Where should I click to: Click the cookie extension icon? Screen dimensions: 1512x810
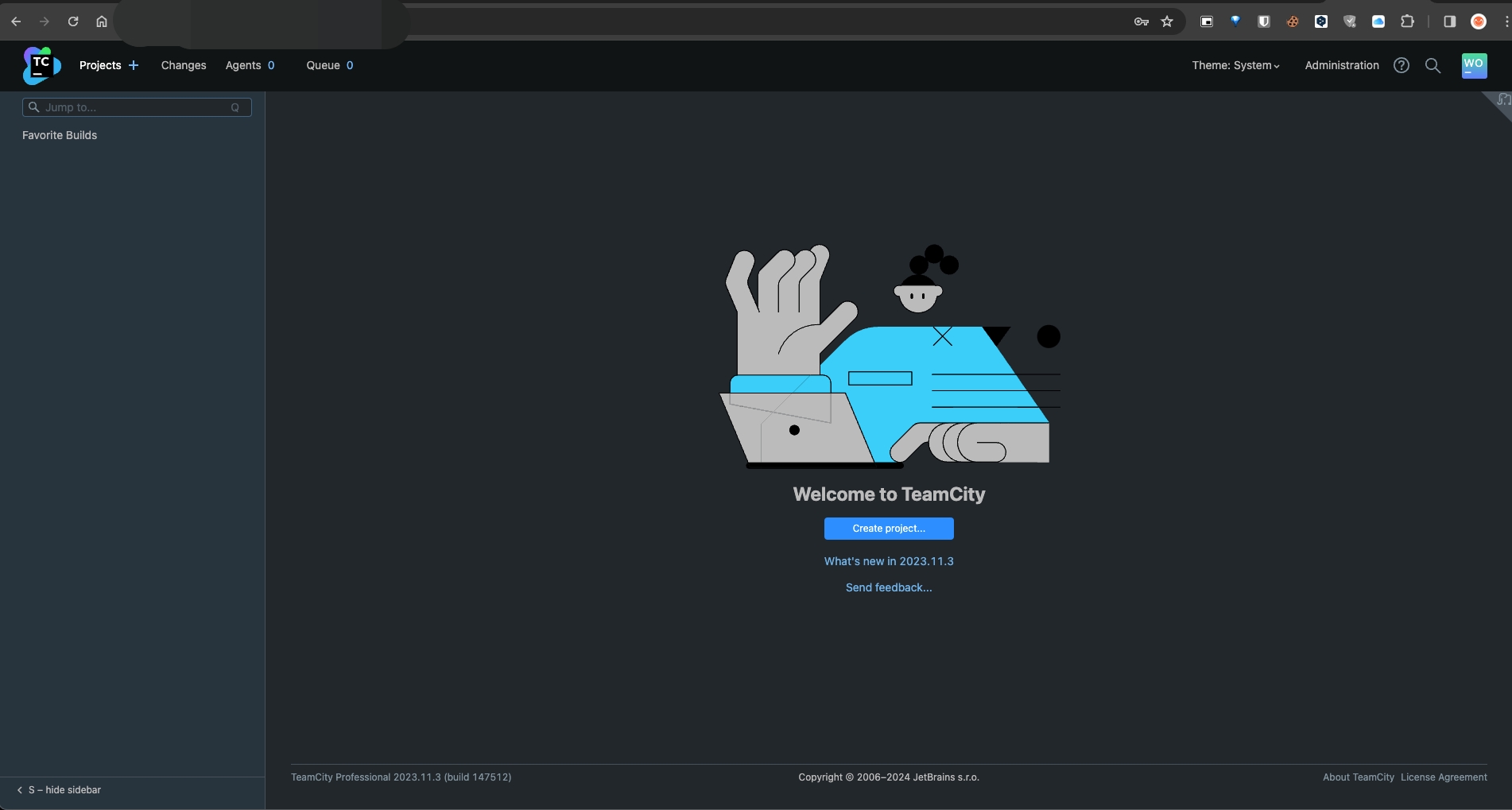coord(1293,21)
